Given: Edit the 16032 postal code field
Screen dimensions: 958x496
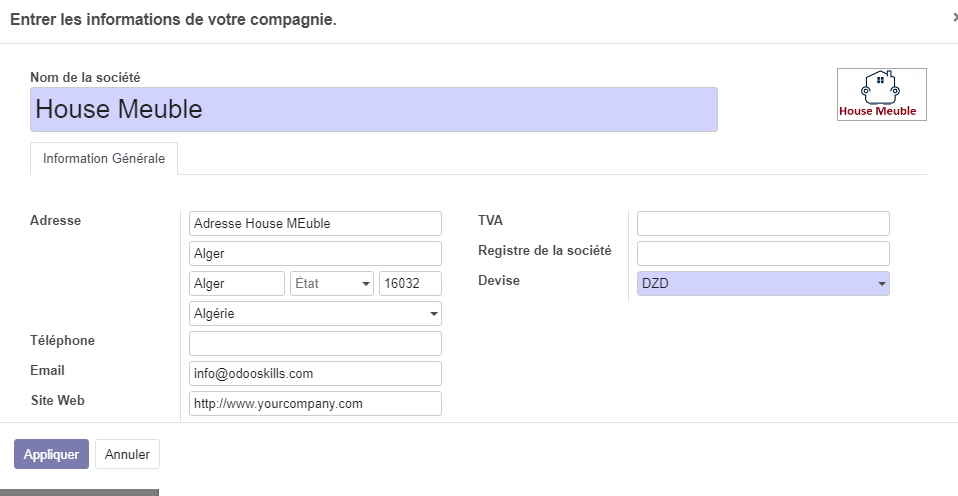Looking at the screenshot, I should click(x=410, y=284).
